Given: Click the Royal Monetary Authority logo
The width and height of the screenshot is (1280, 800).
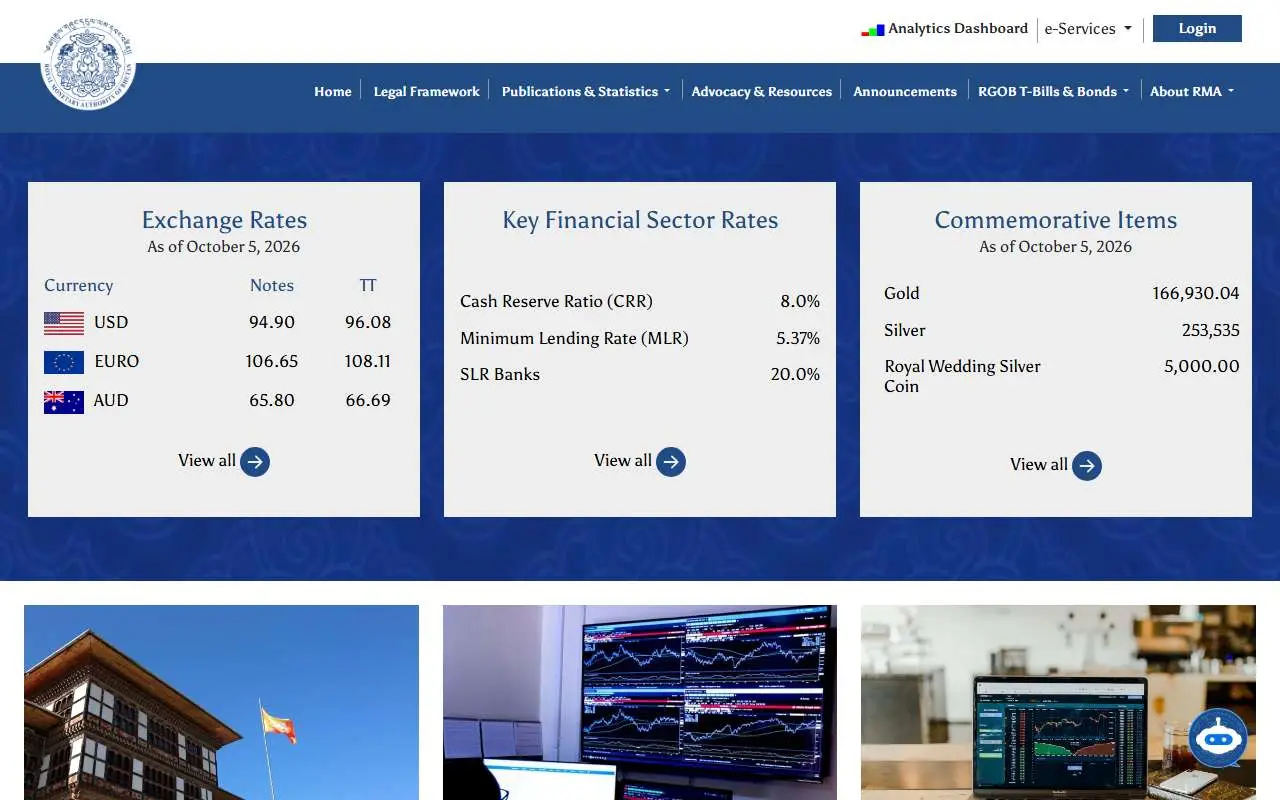Looking at the screenshot, I should pos(88,62).
